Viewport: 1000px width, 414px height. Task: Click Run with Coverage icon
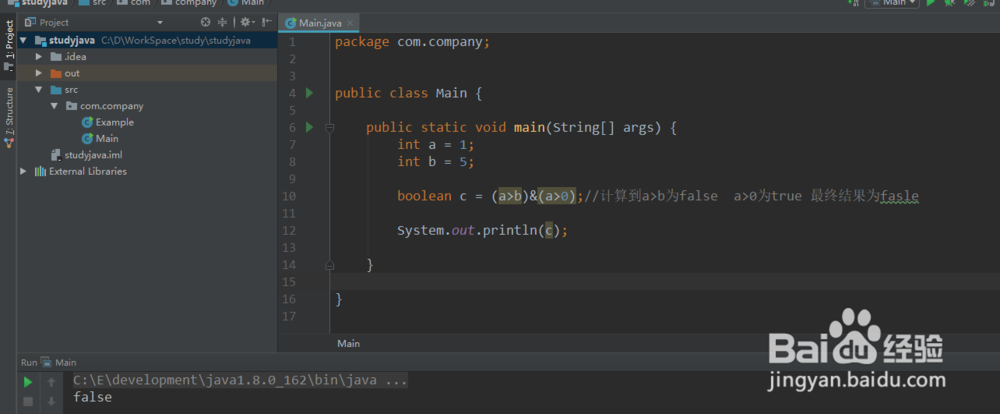tap(969, 3)
